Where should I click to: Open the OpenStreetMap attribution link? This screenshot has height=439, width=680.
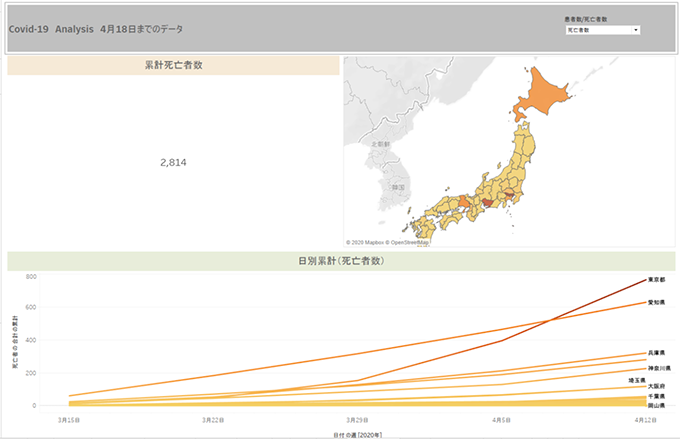410,242
